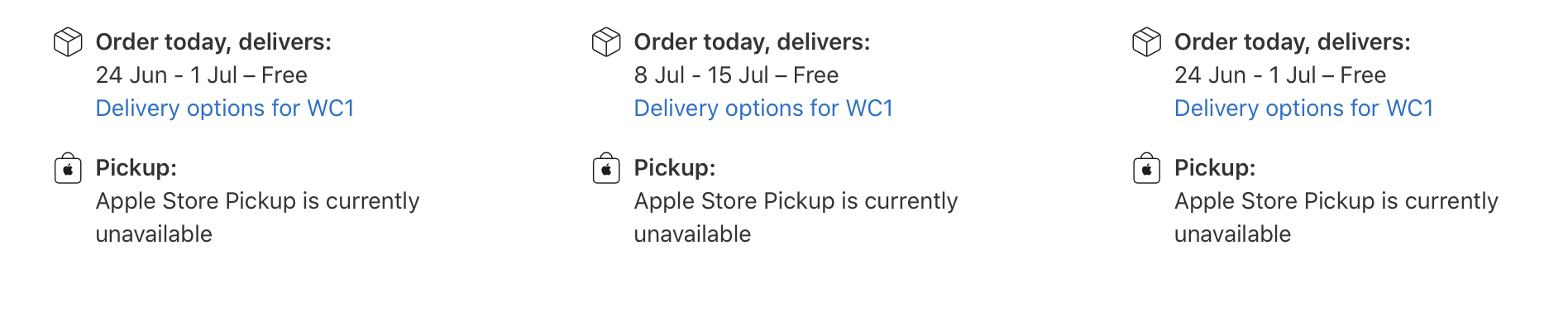Screen dimensions: 1568x318
Task: Click the Apple bag pickup icon in right column
Action: pos(1146,168)
